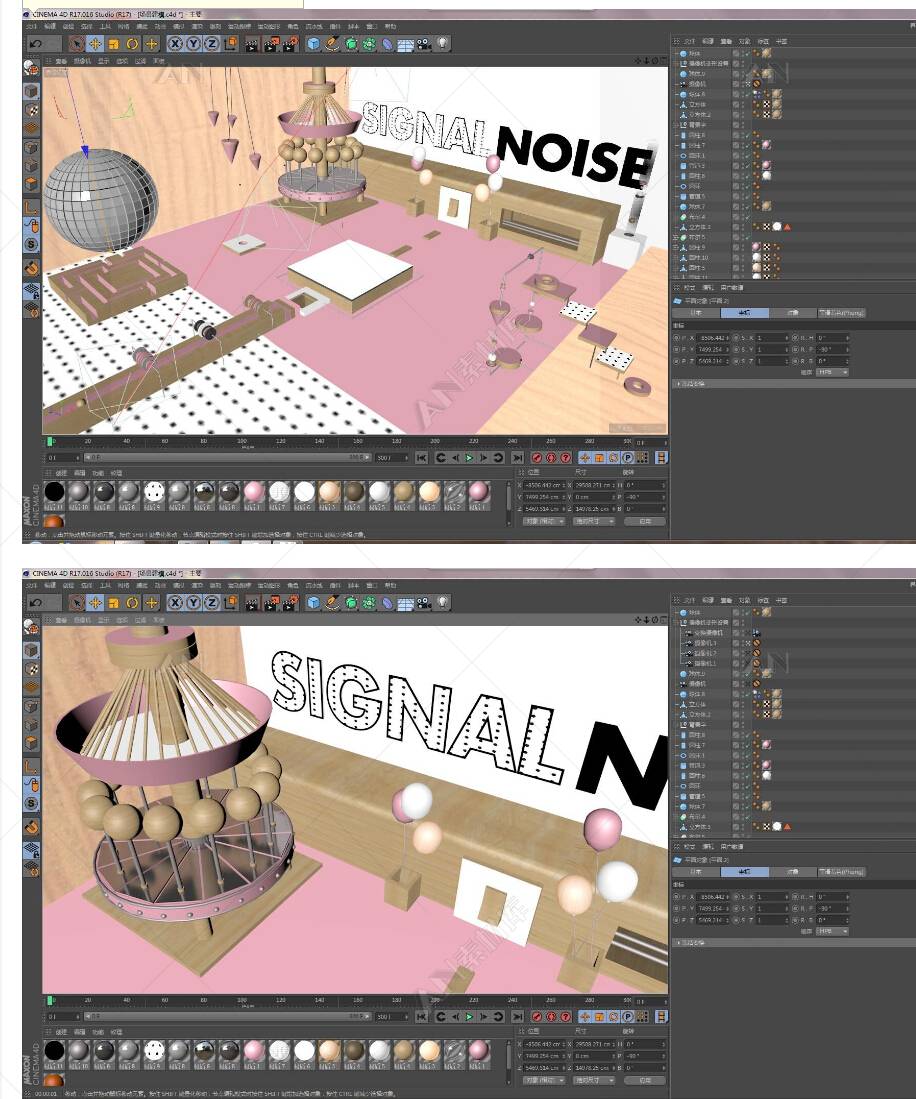Toggle the X axis lock in the upper toolbar
The height and width of the screenshot is (1099, 916).
175,43
